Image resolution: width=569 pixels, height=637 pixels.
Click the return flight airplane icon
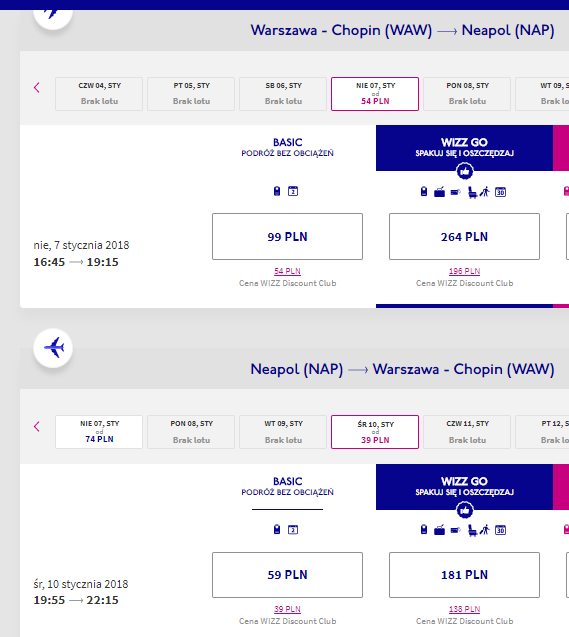coord(53,348)
